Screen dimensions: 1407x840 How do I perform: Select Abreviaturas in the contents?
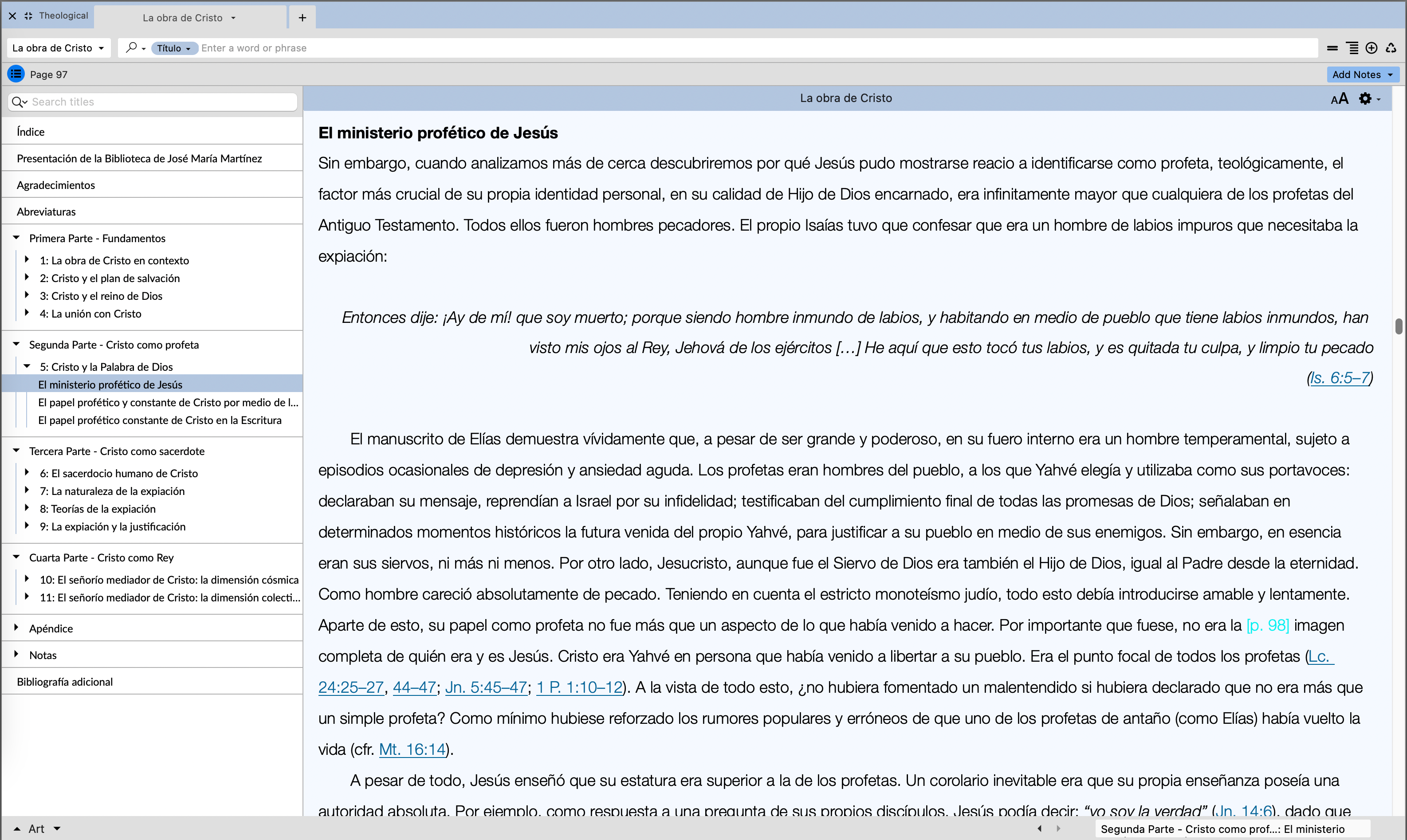click(152, 211)
